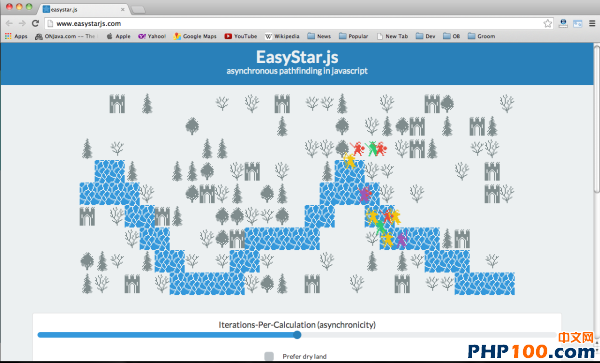Select the easystar.js browser tab
This screenshot has height=363, width=600.
click(x=83, y=9)
